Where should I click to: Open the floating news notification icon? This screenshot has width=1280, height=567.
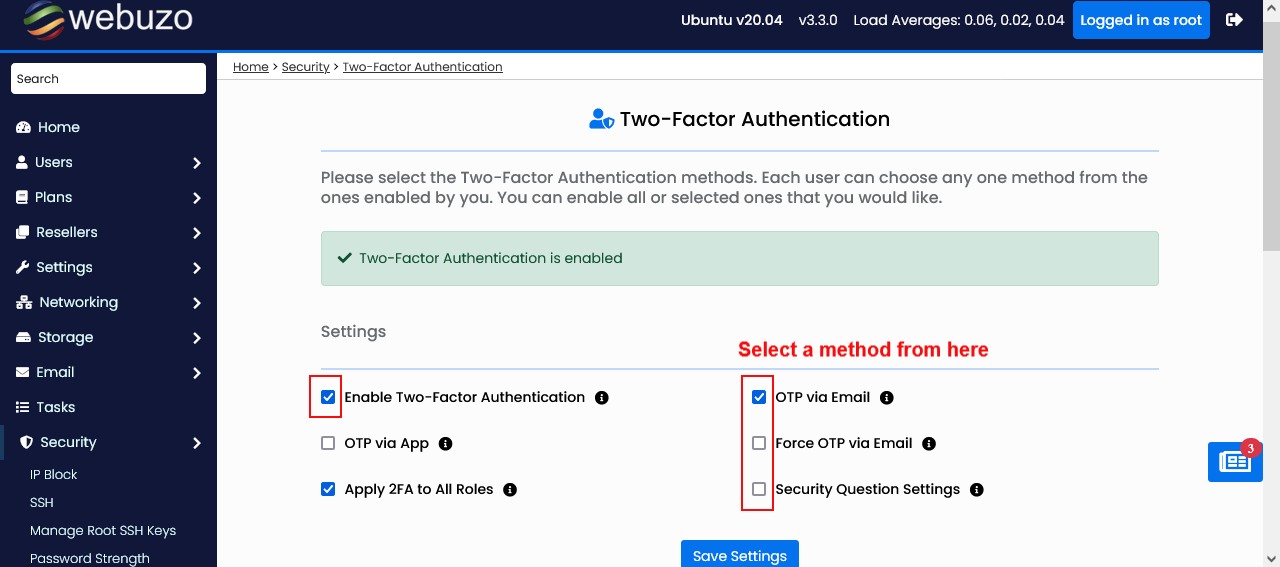point(1235,462)
